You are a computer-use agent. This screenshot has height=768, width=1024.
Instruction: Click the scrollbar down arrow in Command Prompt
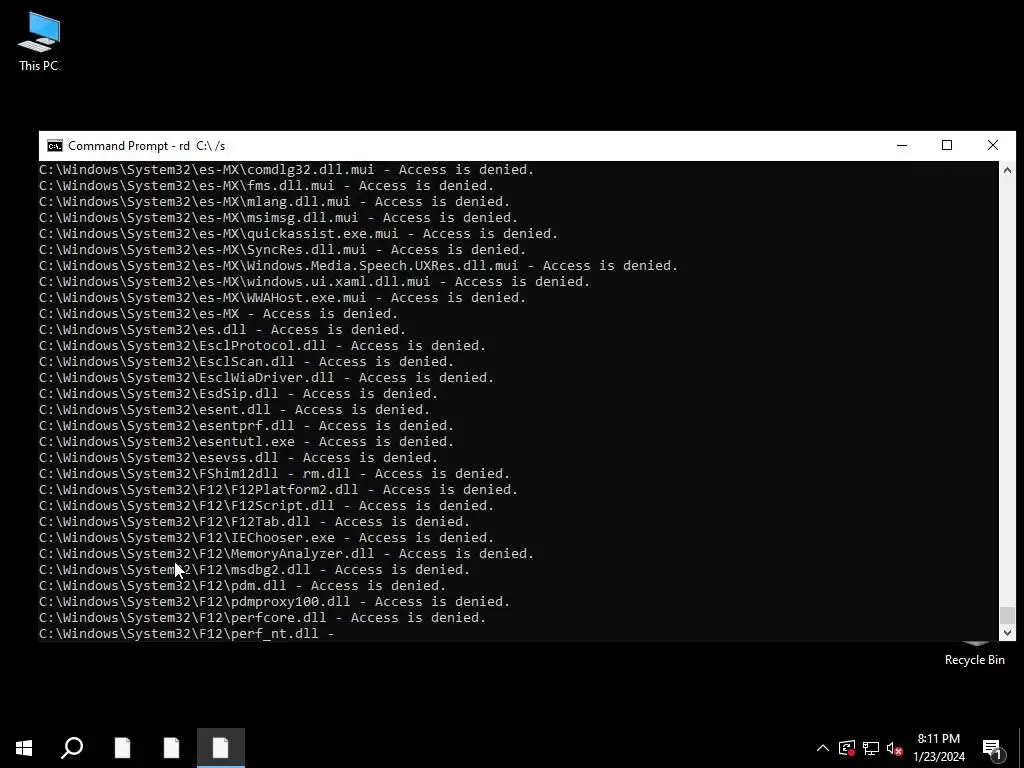(x=1007, y=632)
